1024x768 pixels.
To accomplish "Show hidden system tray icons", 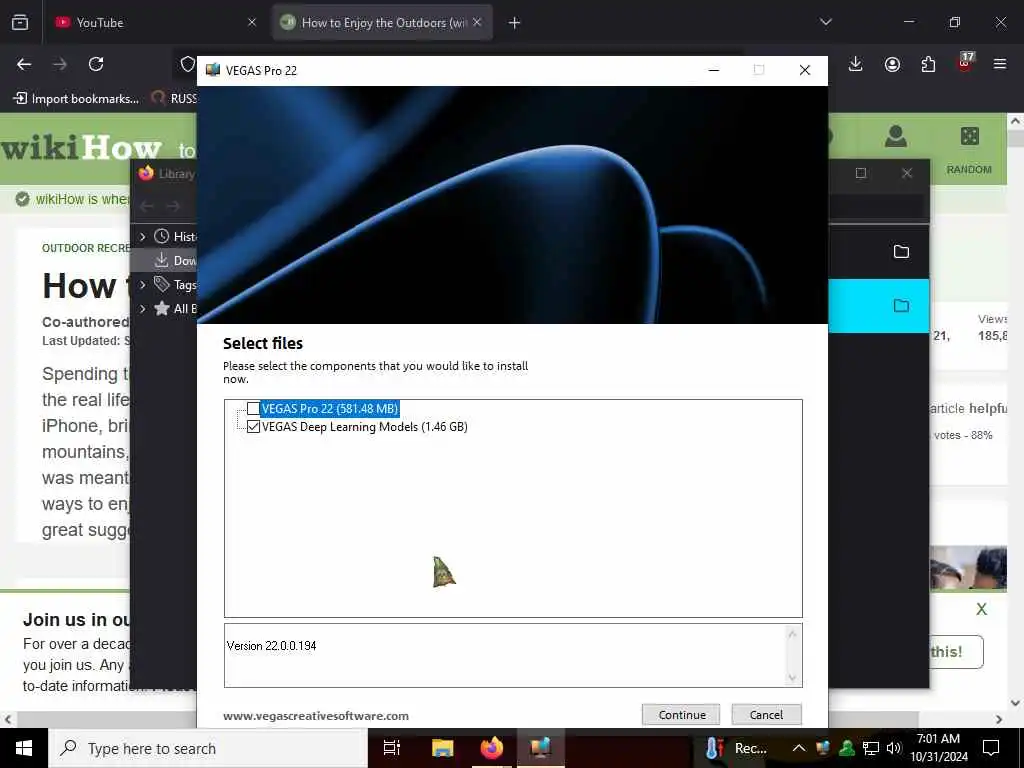I will [798, 748].
